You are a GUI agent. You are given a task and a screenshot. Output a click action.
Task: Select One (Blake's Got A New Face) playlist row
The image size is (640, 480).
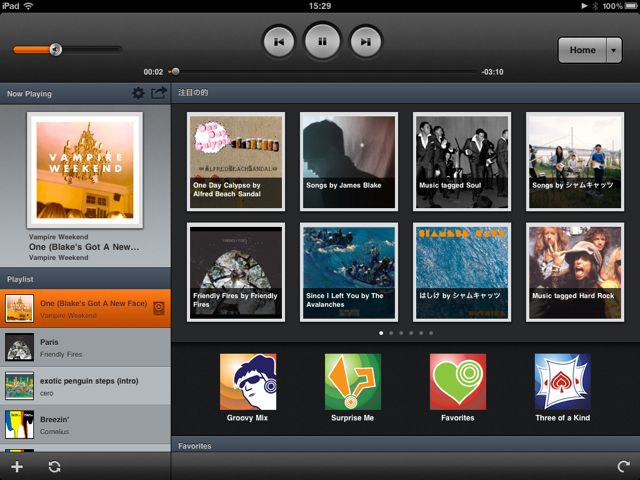(85, 309)
